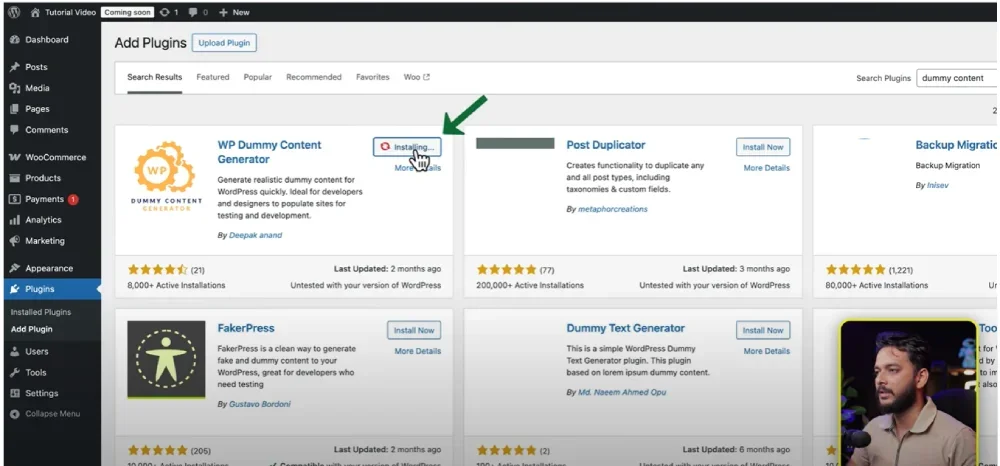This screenshot has height=466, width=1000.
Task: Switch to the Favorites tab
Action: pyautogui.click(x=372, y=77)
